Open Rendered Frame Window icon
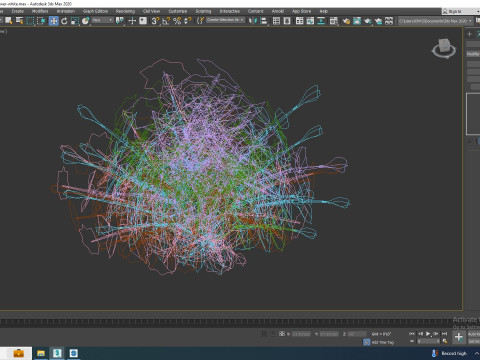This screenshot has height=360, width=480. coord(357,21)
